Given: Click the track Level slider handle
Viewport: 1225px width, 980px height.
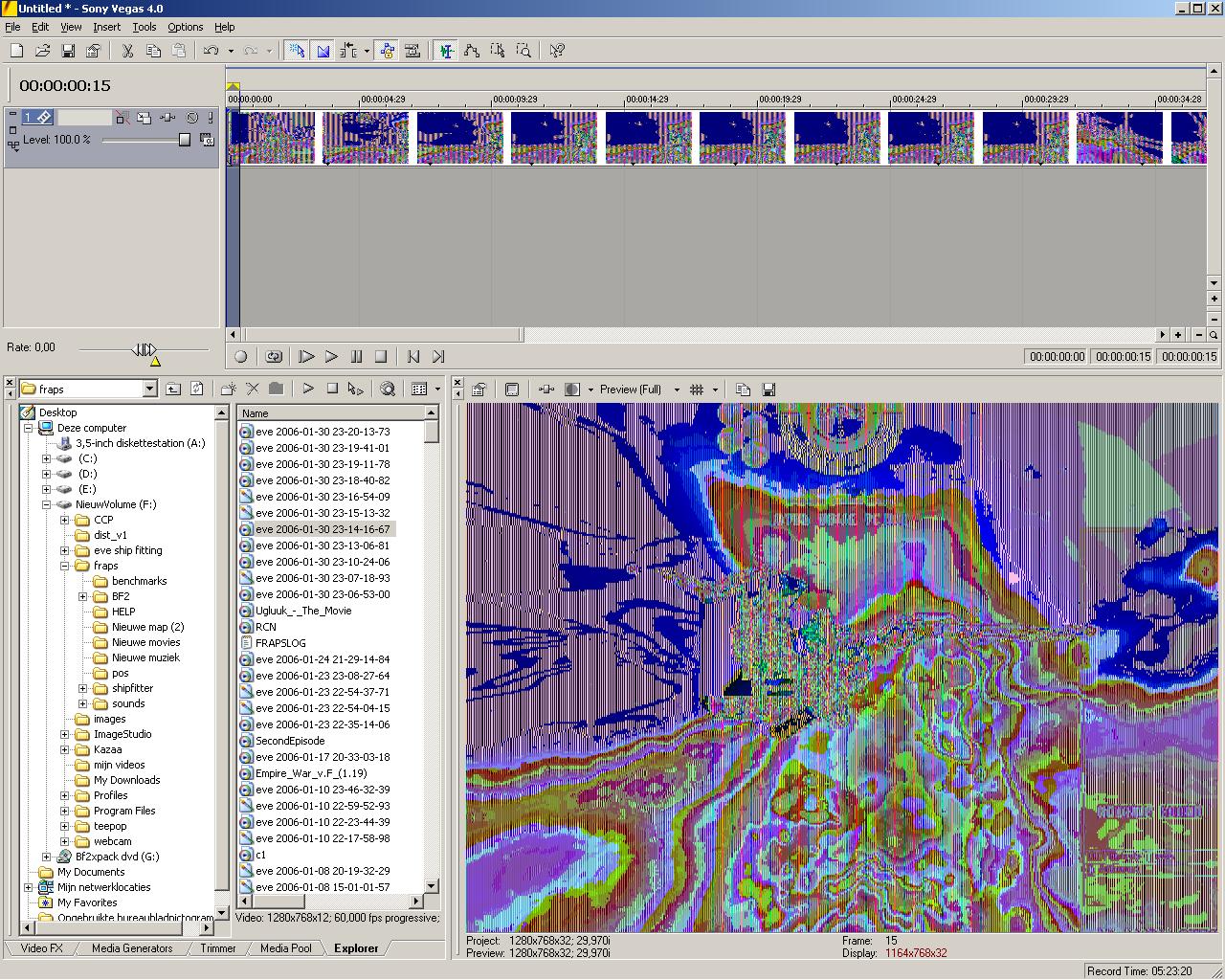Looking at the screenshot, I should pos(185,140).
